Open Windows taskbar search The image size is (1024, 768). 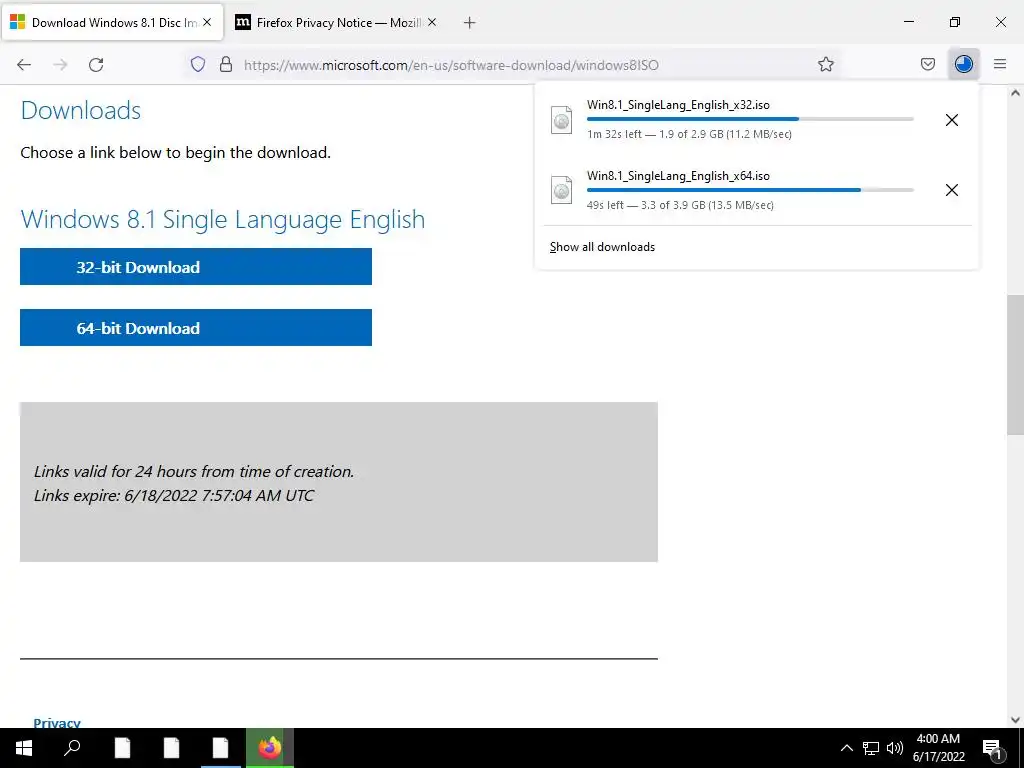pos(72,748)
